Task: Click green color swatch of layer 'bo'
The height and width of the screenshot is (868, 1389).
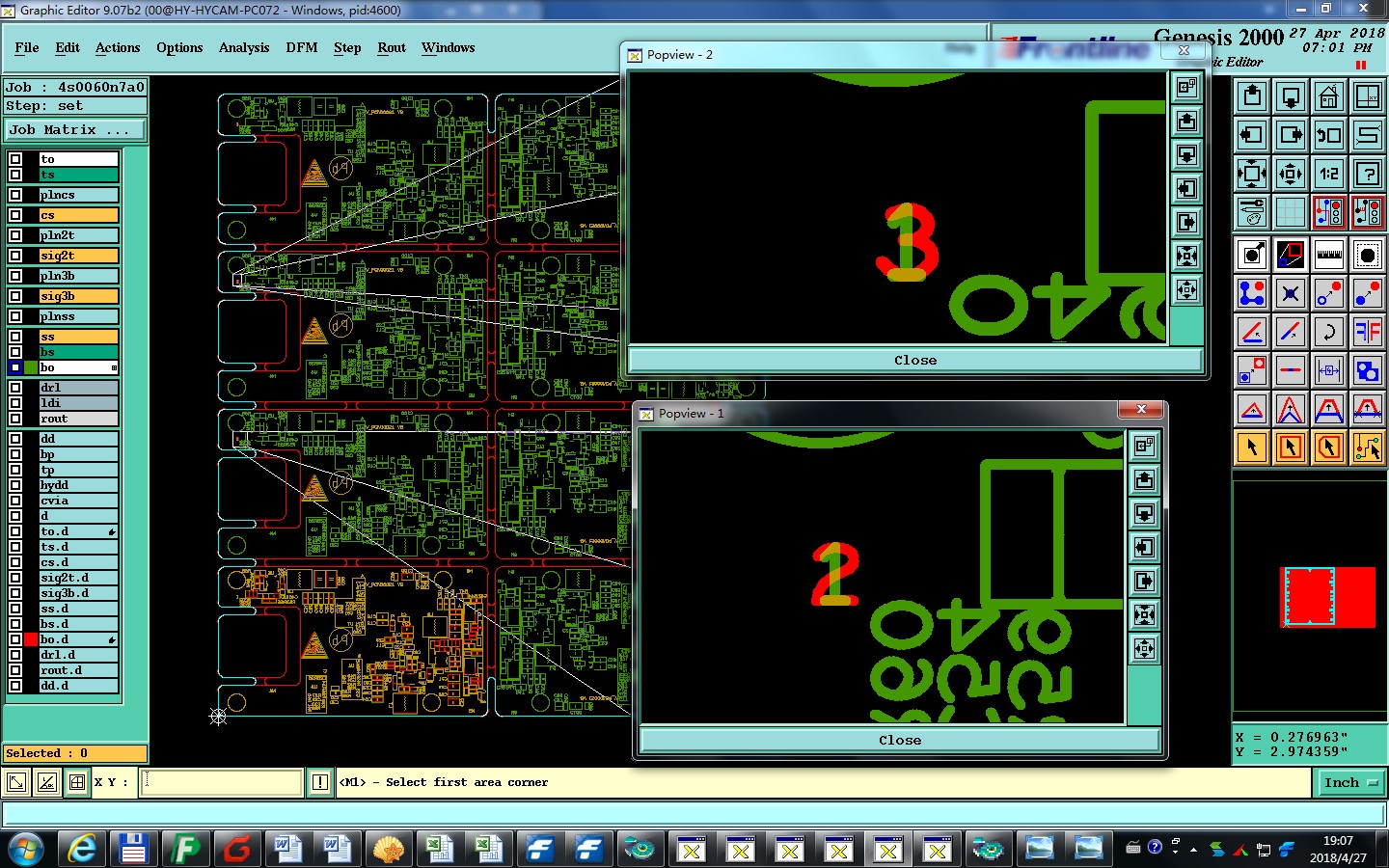Action: pyautogui.click(x=31, y=367)
